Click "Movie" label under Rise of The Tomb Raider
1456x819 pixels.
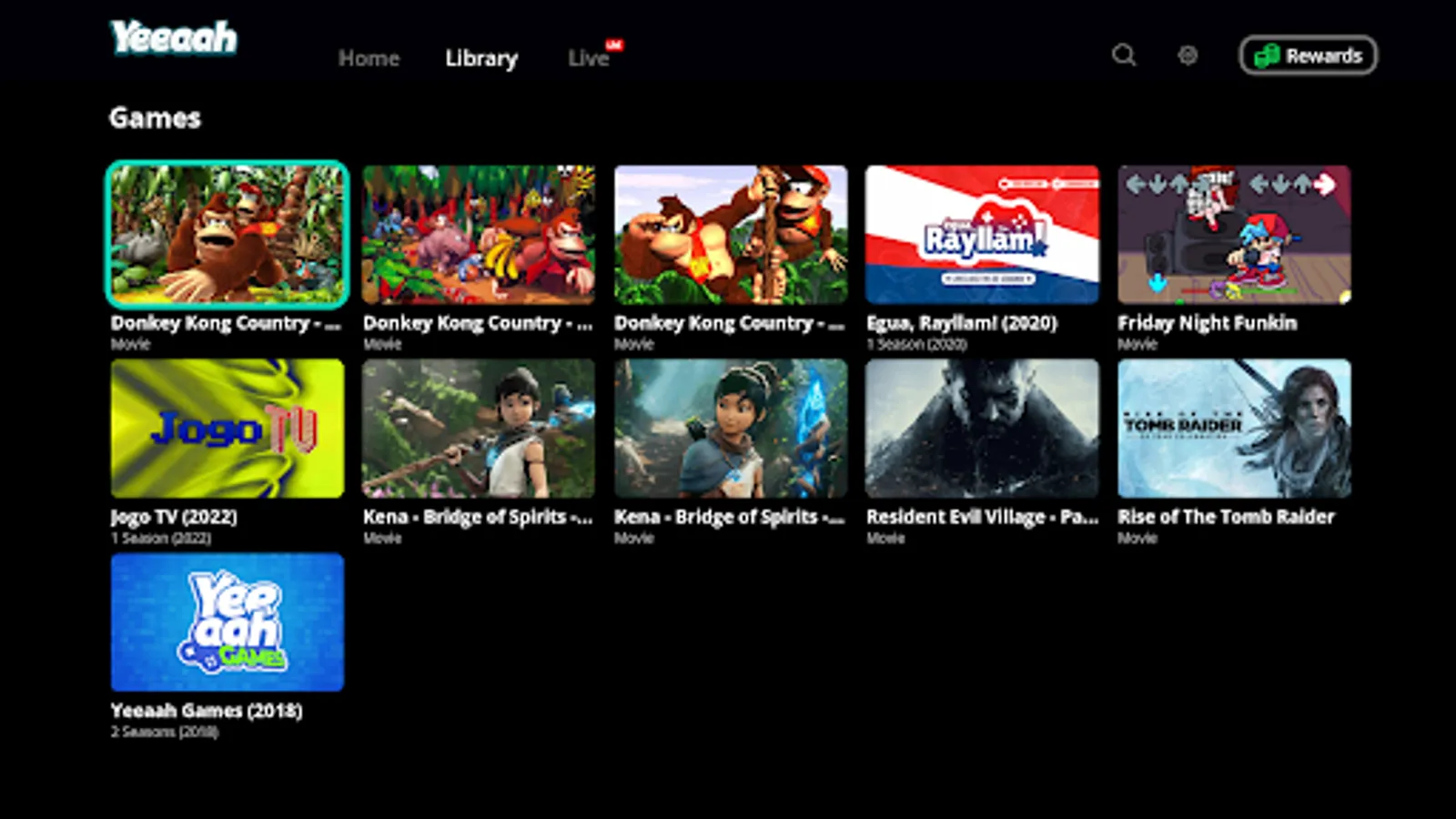tap(1137, 538)
